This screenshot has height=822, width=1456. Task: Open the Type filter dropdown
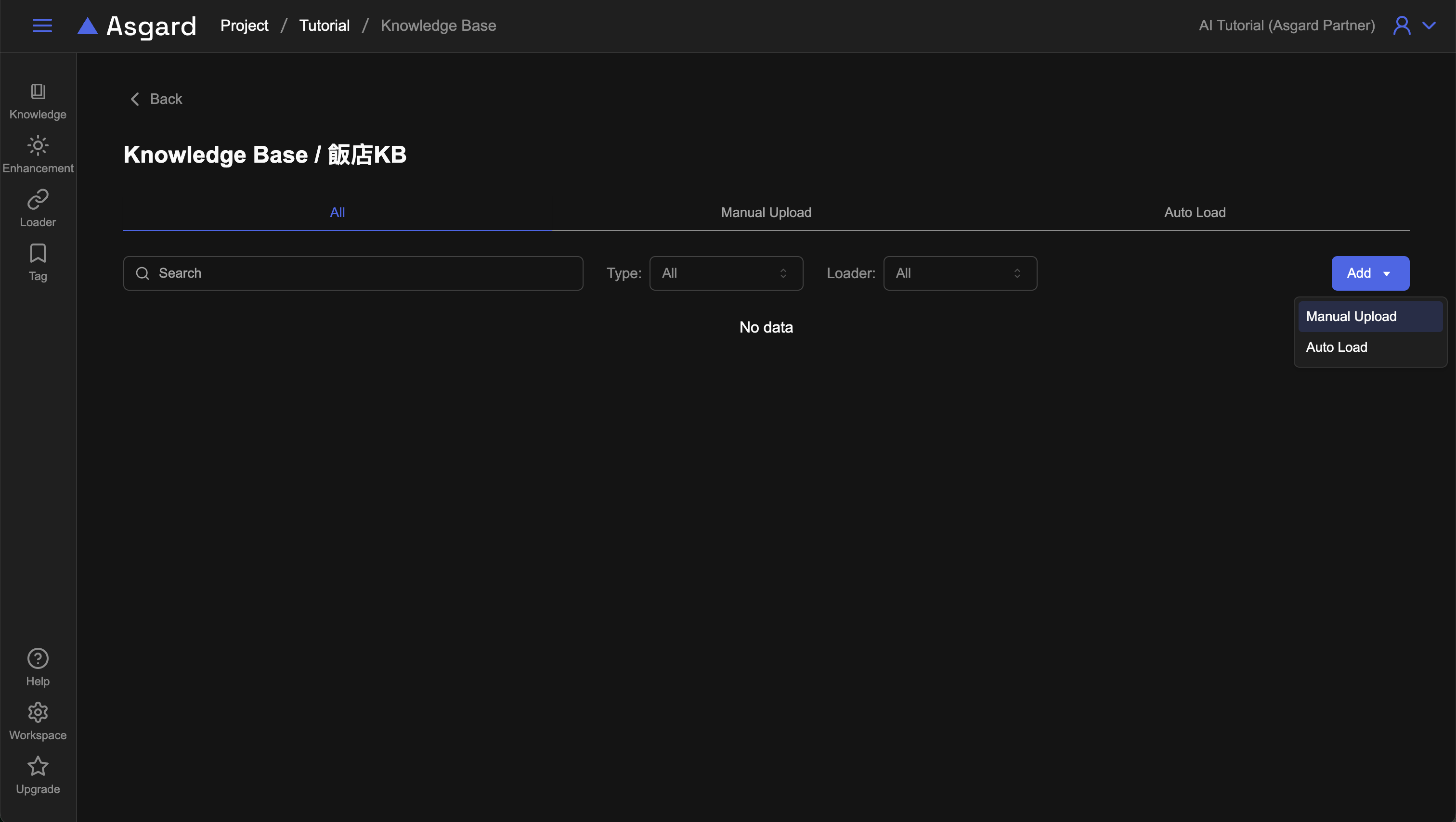click(726, 273)
